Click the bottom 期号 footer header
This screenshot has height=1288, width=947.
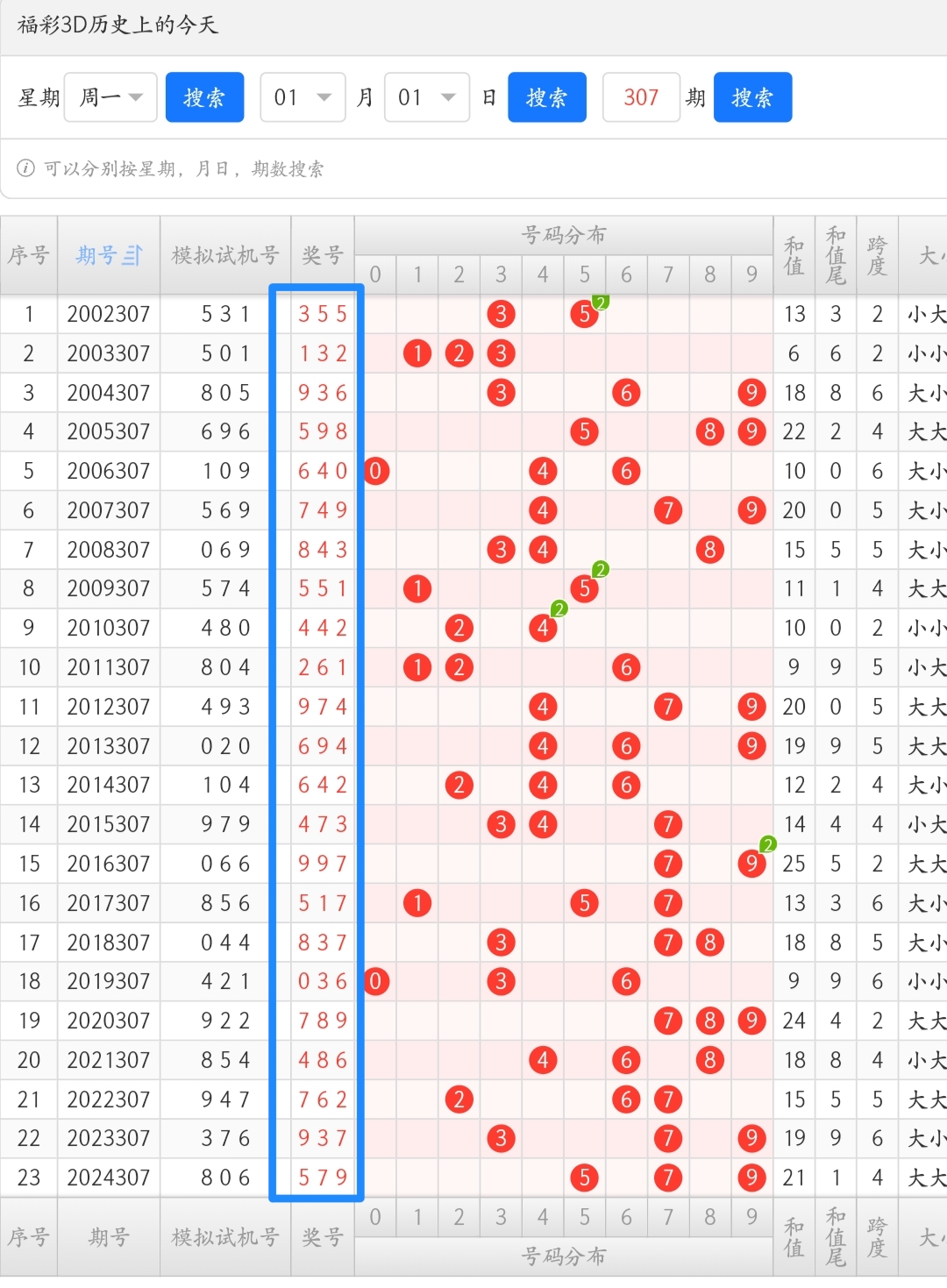(109, 1237)
